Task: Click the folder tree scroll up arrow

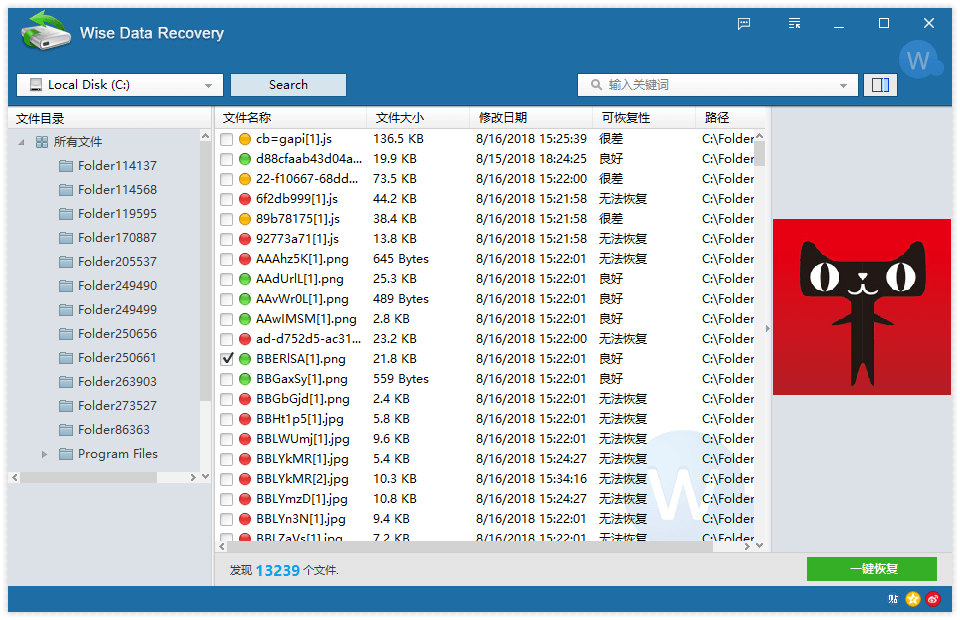Action: point(205,136)
